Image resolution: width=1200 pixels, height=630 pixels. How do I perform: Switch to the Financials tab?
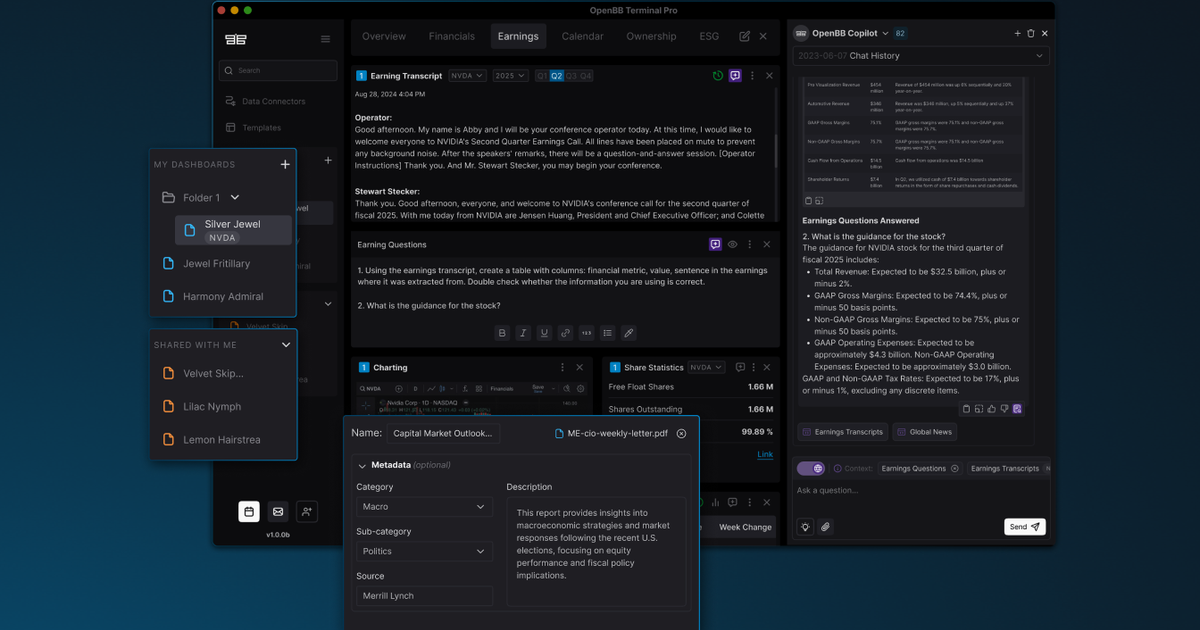[x=452, y=36]
